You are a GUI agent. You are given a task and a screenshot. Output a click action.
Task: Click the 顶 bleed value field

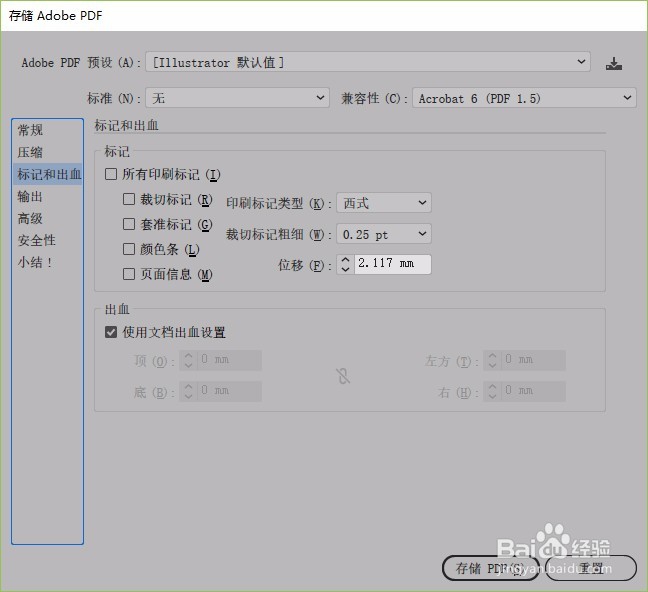(x=229, y=360)
